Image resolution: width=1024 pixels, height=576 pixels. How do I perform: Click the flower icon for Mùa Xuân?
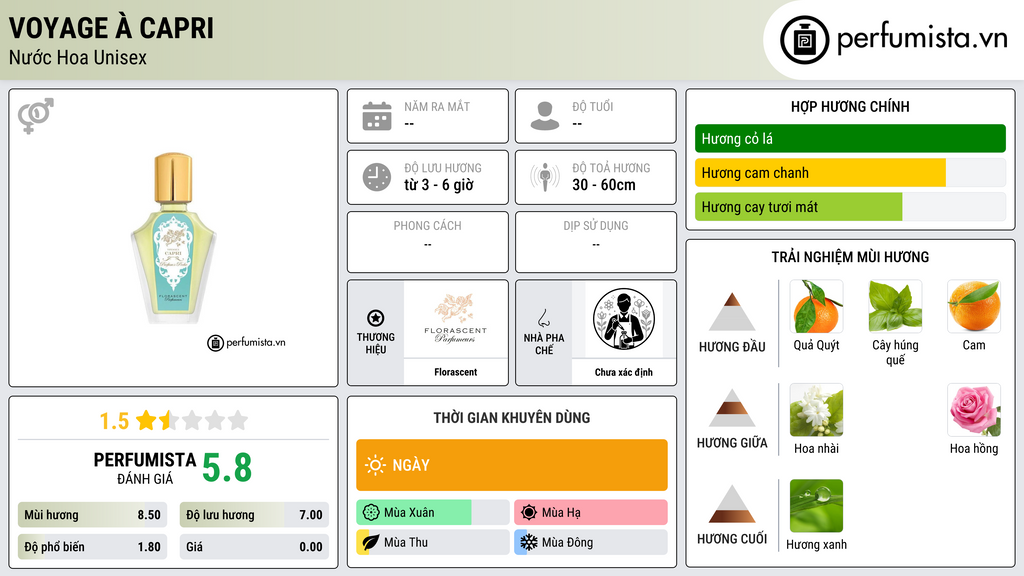tap(371, 513)
